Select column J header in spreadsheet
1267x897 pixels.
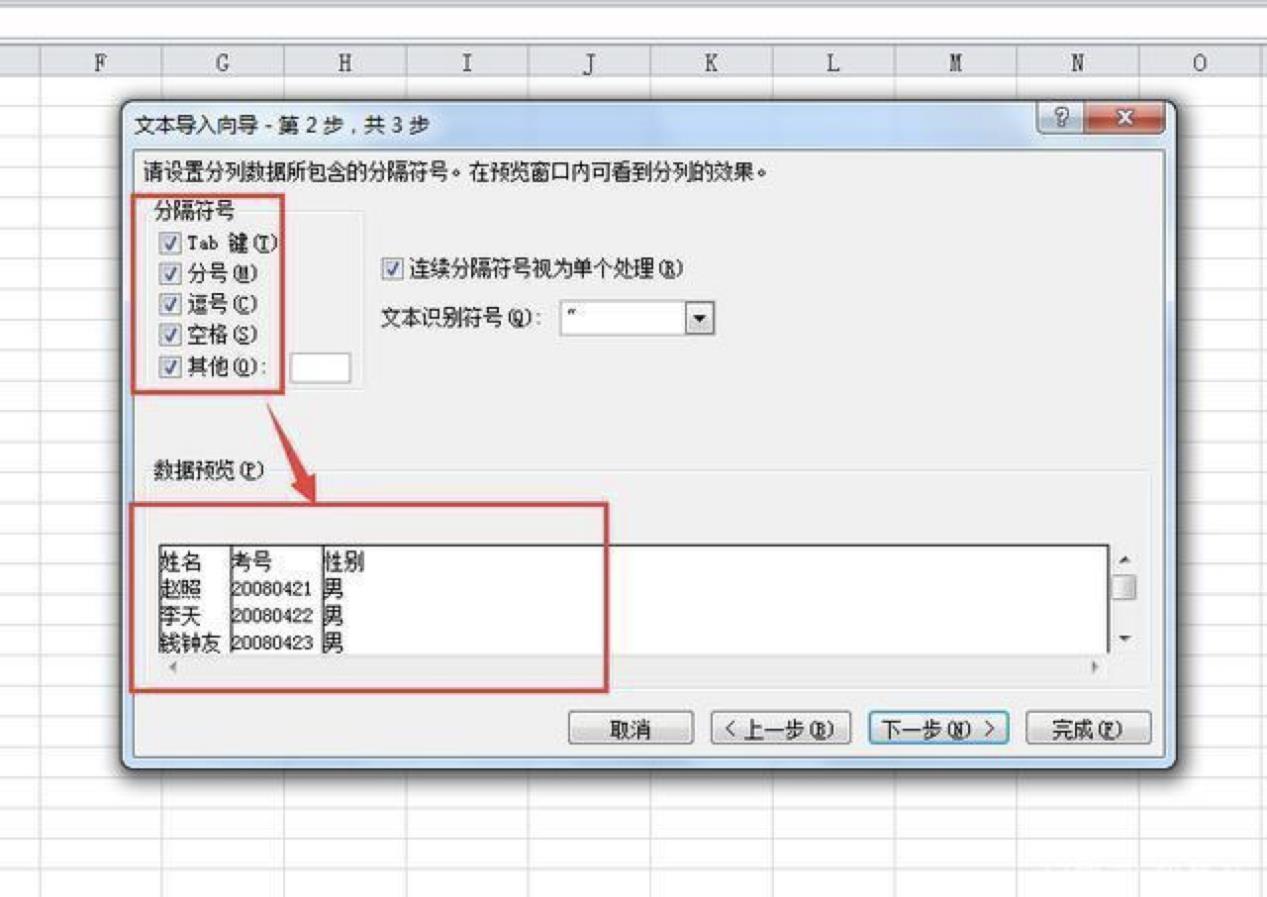pos(588,63)
